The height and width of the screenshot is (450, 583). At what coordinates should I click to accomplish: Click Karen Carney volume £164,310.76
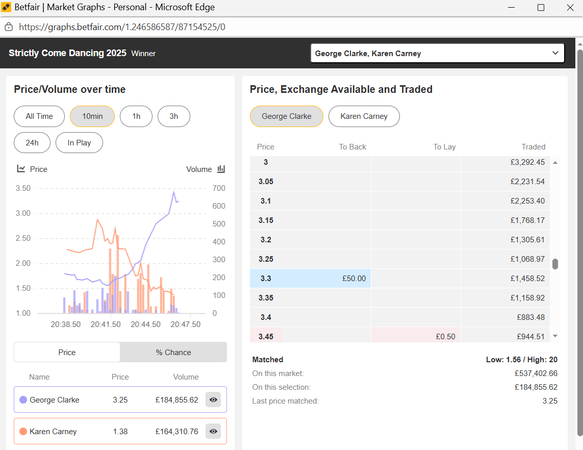(x=177, y=431)
